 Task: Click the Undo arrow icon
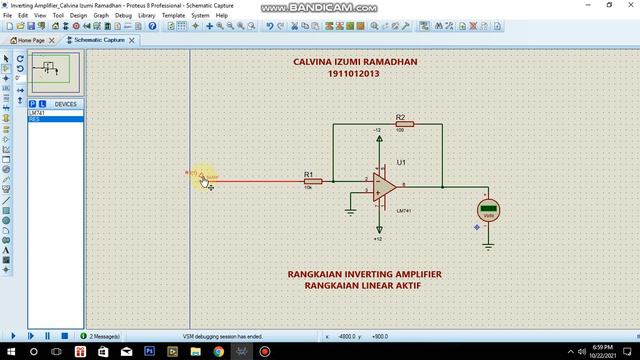270,26
